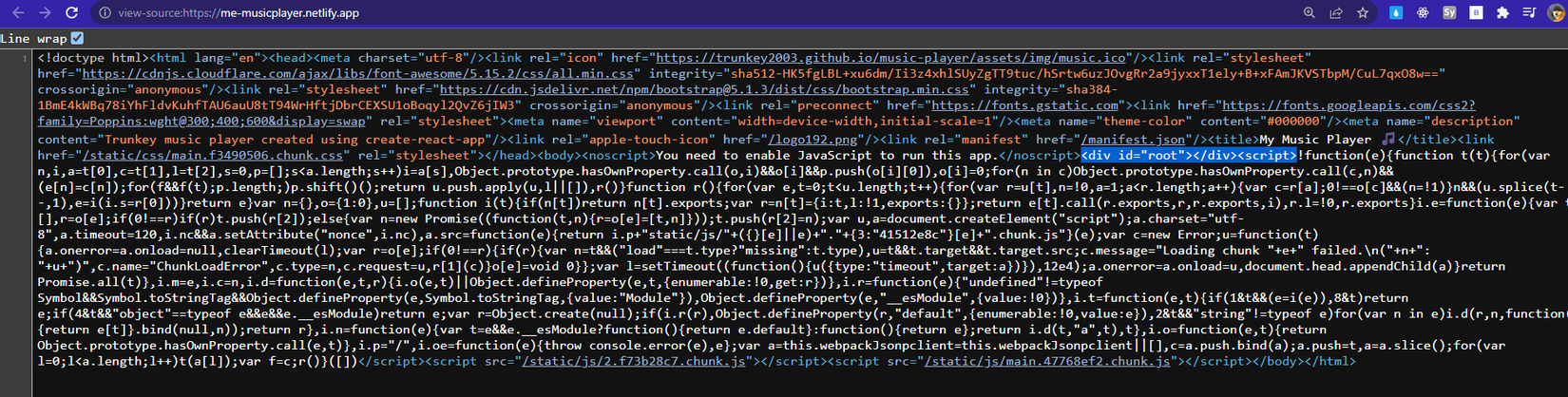This screenshot has height=397, width=1568.
Task: Click the "Line wrap" label text
Action: tap(33, 39)
